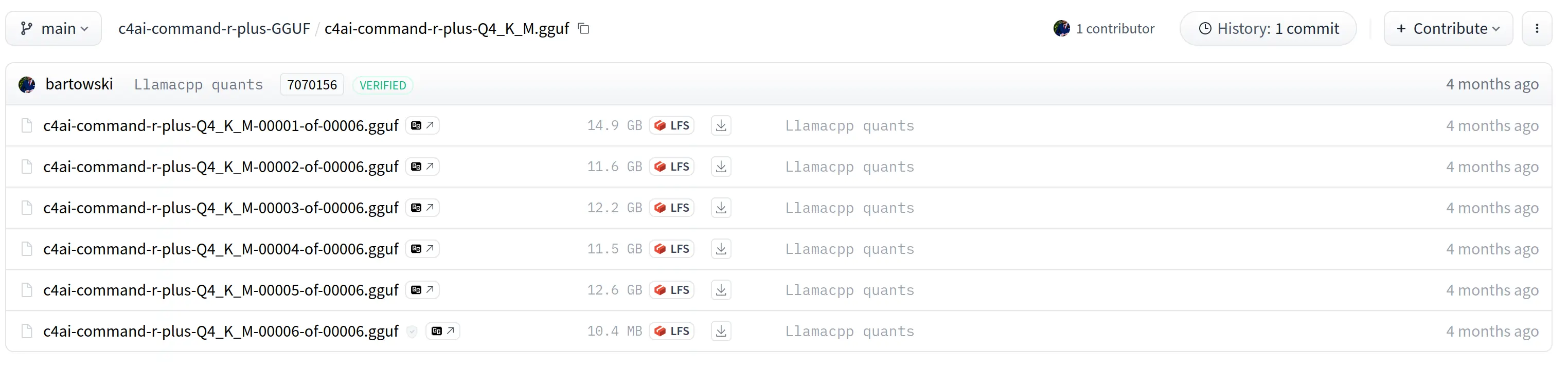Open the main branch dropdown
The image size is (1568, 368).
(54, 29)
